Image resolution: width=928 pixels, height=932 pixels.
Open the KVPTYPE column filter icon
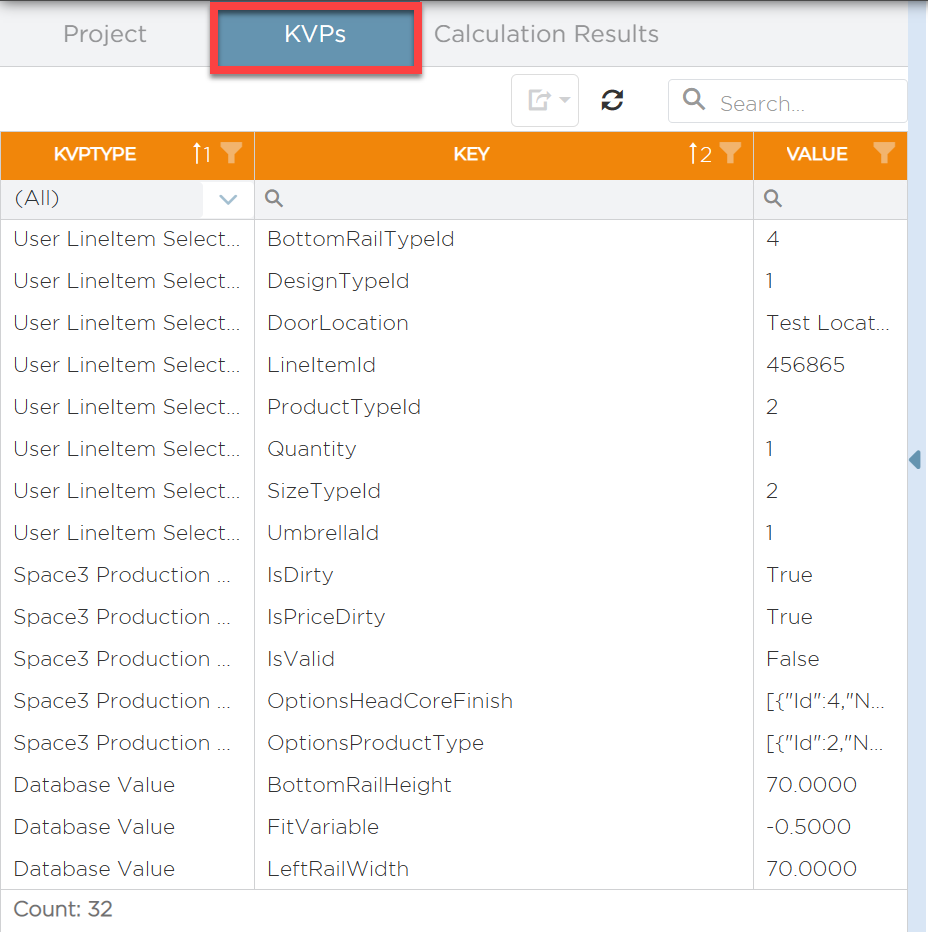point(231,153)
